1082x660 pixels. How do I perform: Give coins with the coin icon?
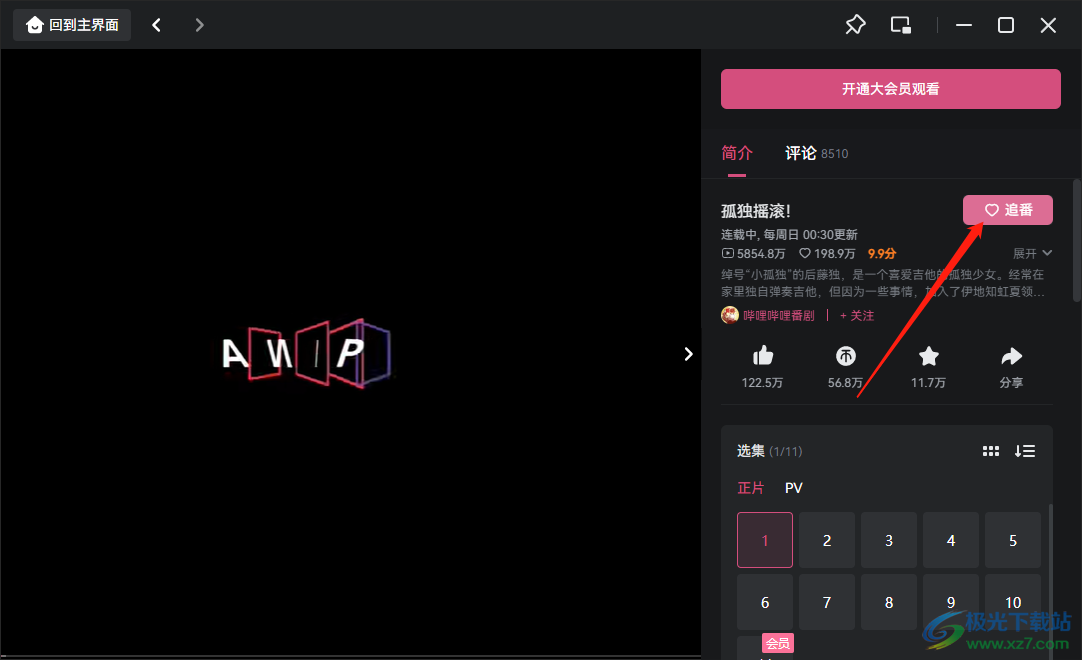846,356
